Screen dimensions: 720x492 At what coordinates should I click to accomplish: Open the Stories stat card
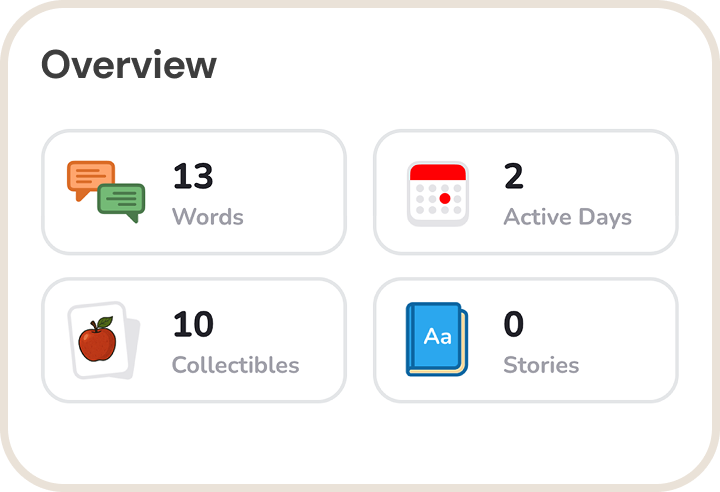coord(526,340)
